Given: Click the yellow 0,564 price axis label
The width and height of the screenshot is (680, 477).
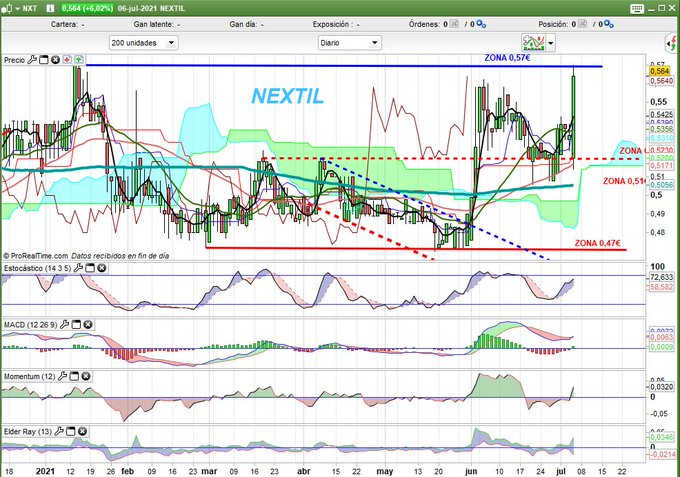Looking at the screenshot, I should click(x=660, y=71).
